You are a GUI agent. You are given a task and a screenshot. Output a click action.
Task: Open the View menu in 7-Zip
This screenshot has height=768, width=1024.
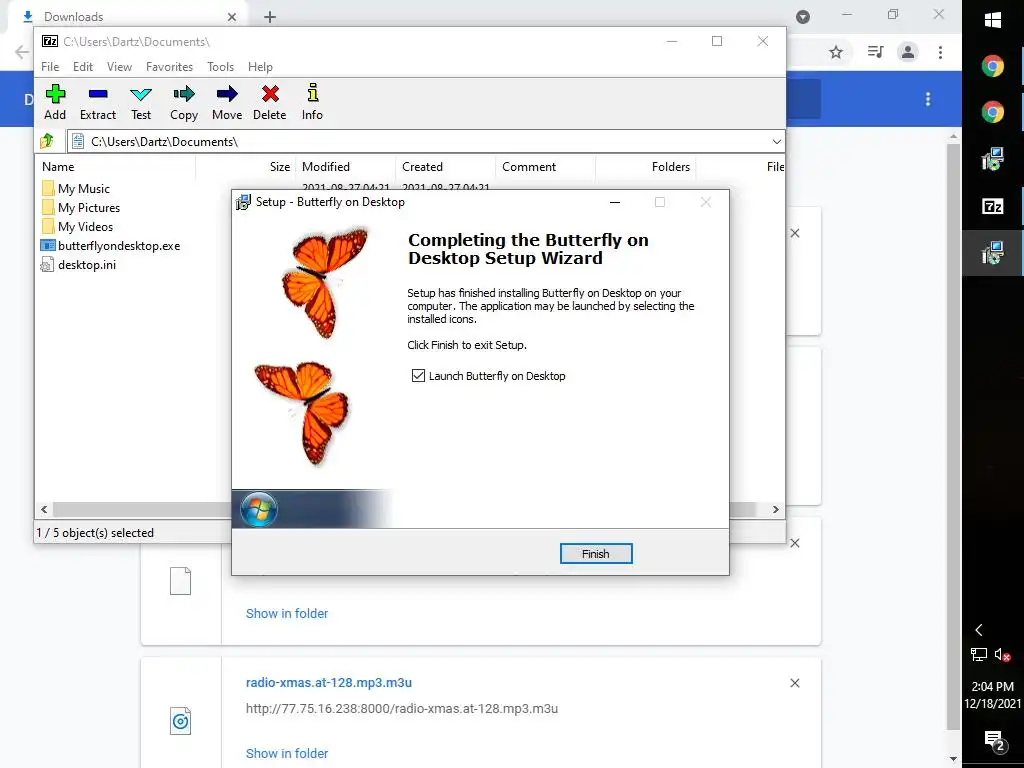[120, 67]
